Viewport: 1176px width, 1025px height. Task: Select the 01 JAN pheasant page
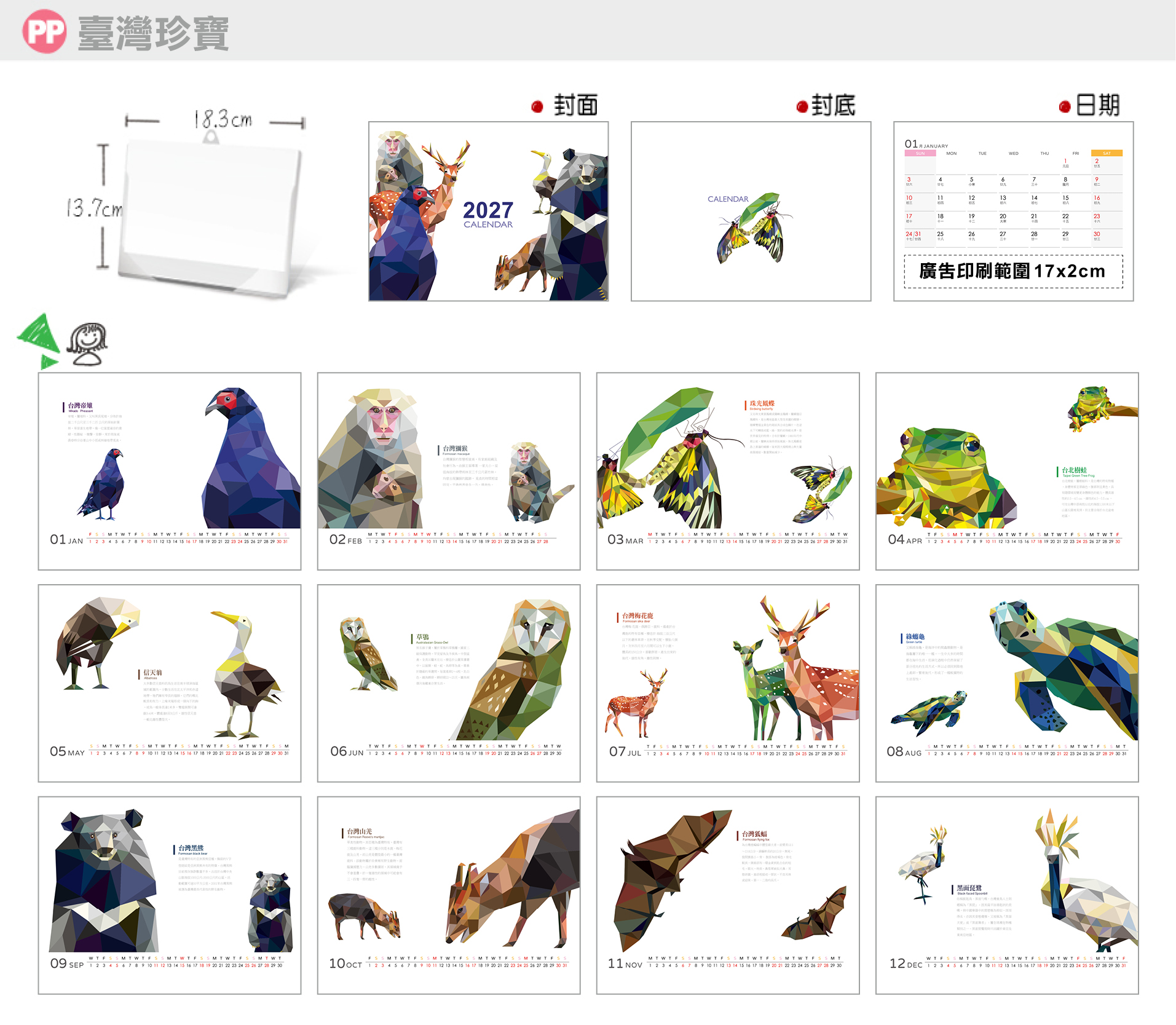[x=170, y=471]
